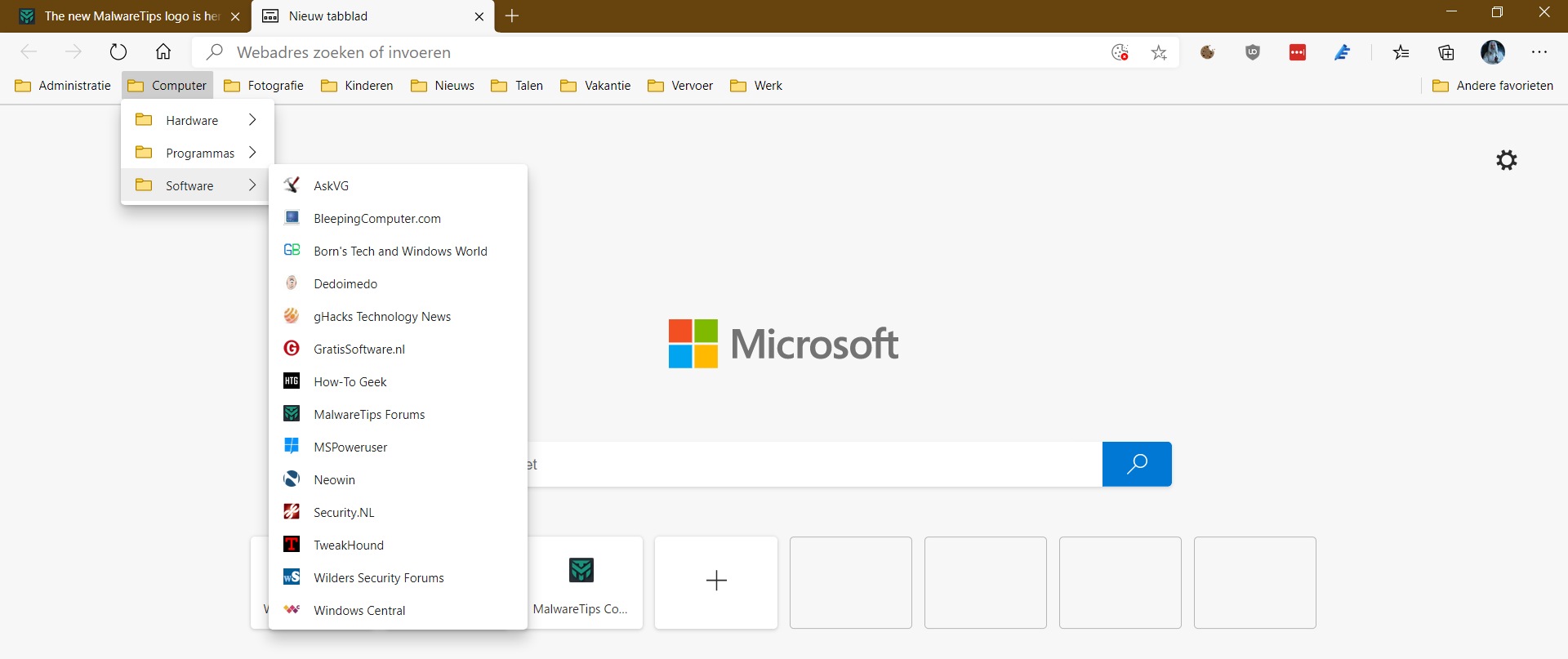Open the gHacks Technology News favorite

(398, 316)
